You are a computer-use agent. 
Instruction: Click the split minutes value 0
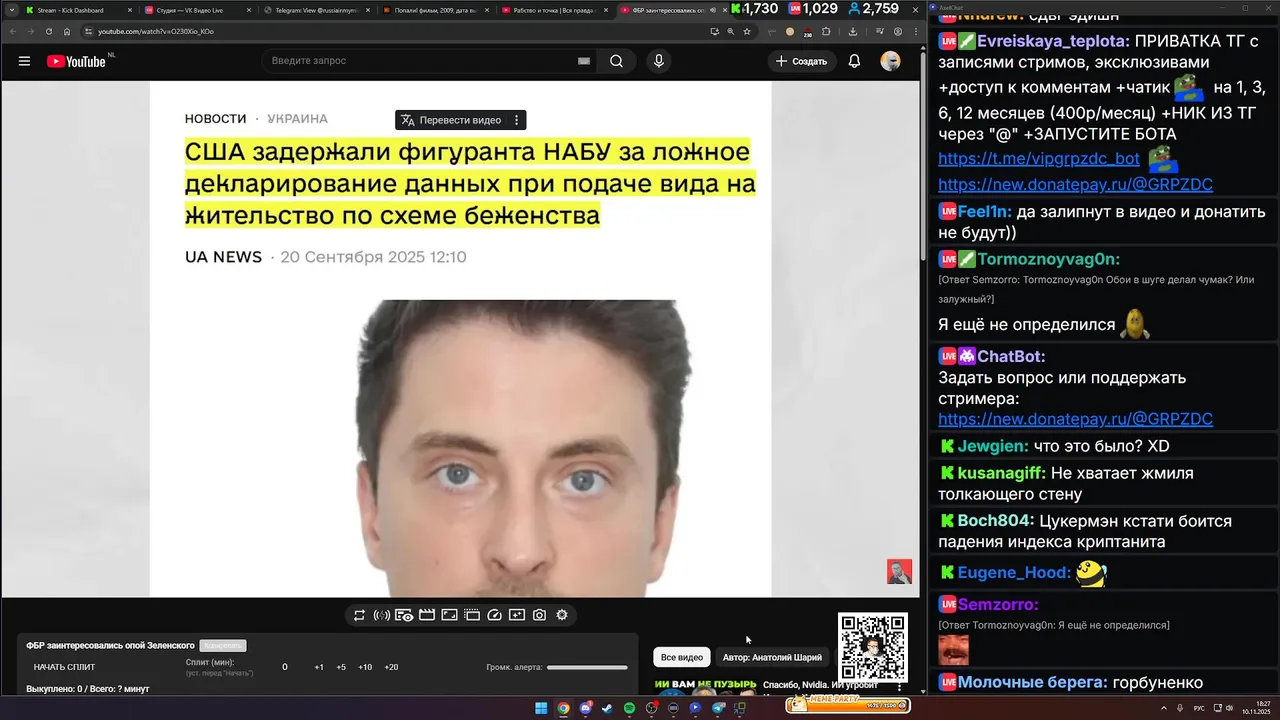[x=285, y=667]
